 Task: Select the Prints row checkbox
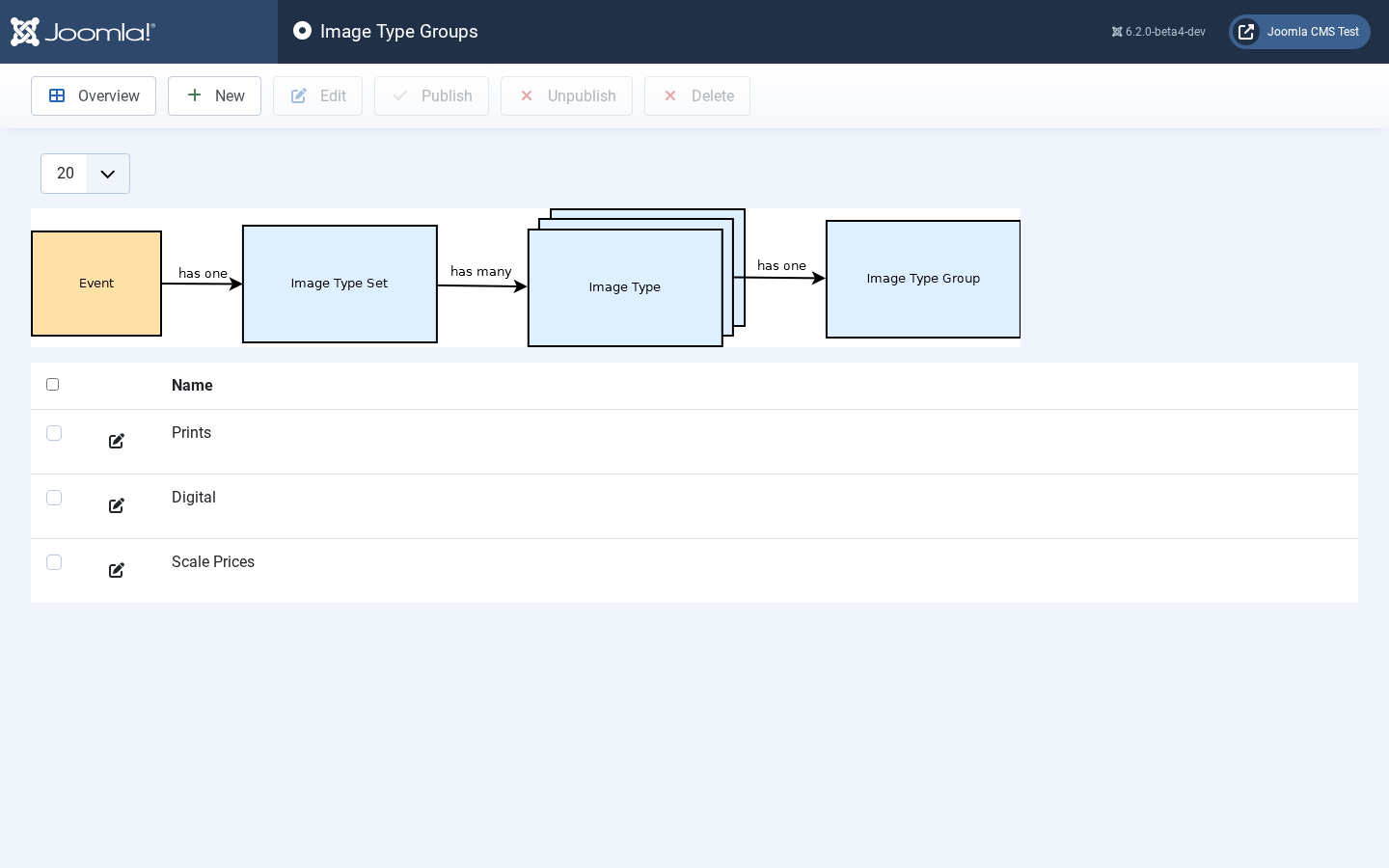click(x=54, y=433)
